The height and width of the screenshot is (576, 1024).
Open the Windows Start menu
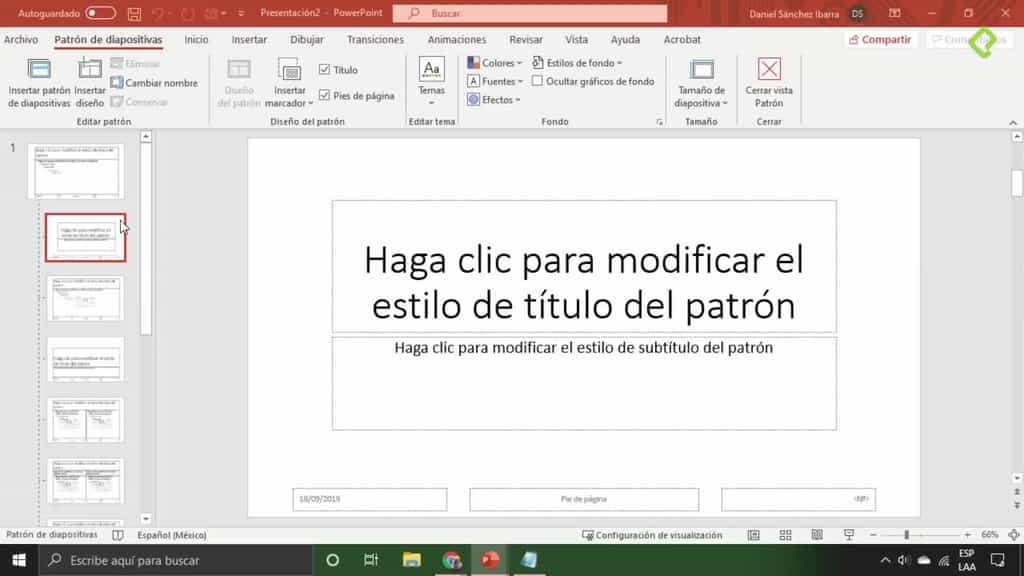pos(19,560)
